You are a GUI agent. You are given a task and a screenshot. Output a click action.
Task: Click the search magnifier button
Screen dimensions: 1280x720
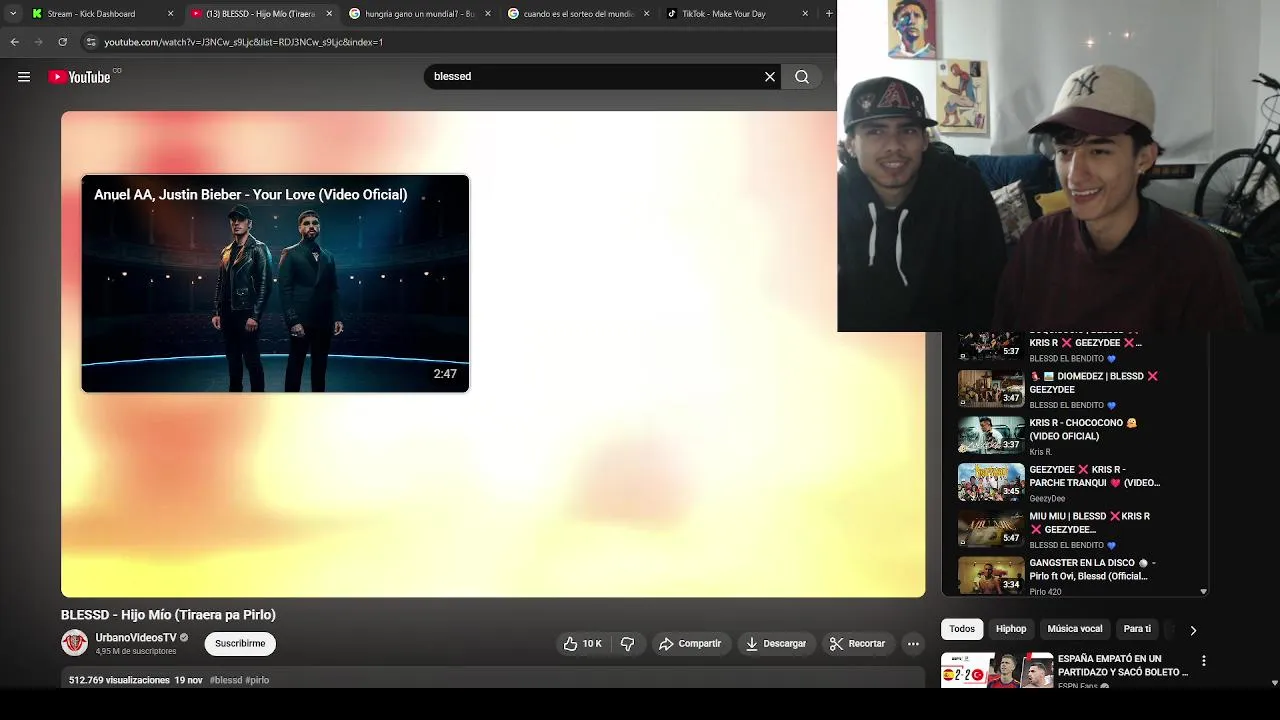coord(802,77)
